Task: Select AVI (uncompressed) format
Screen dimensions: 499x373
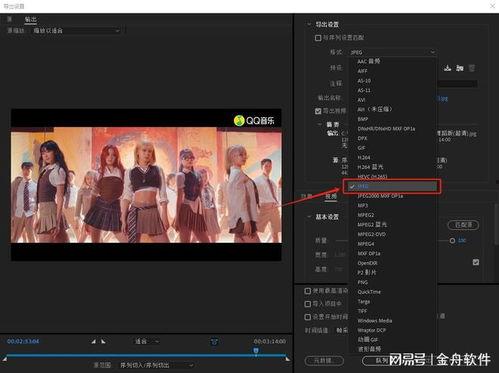Action: click(375, 109)
